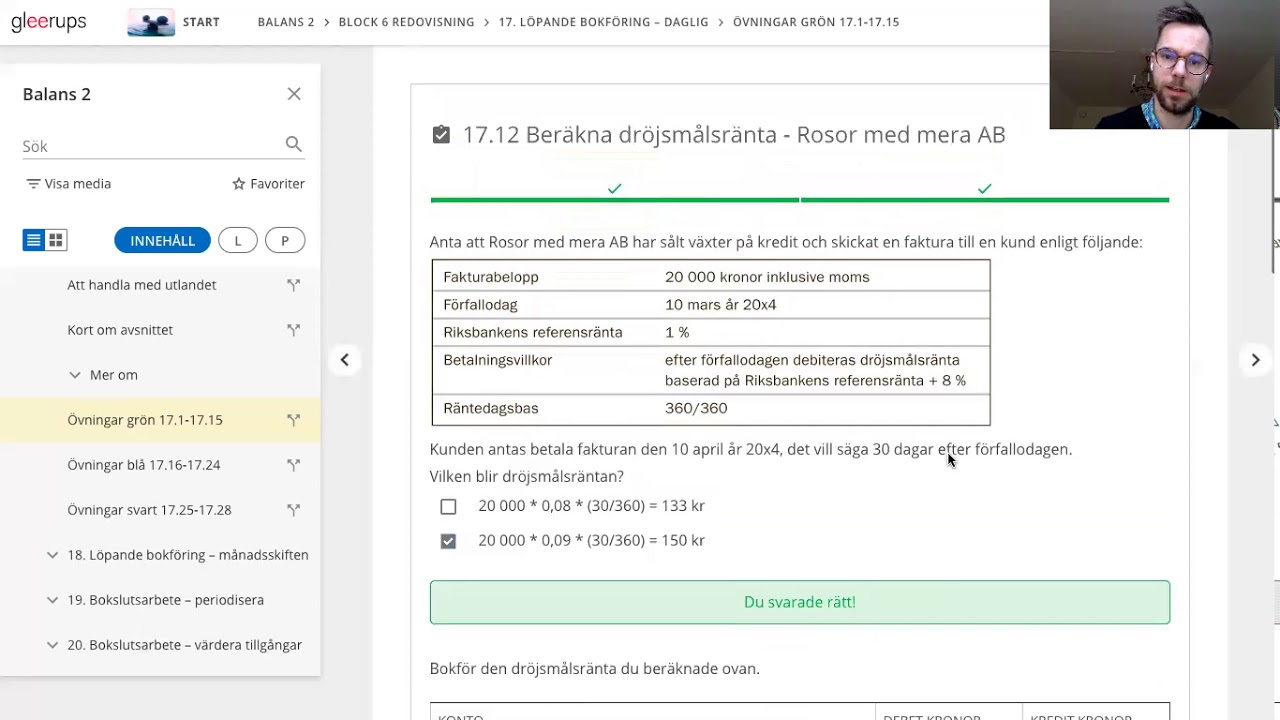Open BALANS 2 breadcrumb

(286, 22)
